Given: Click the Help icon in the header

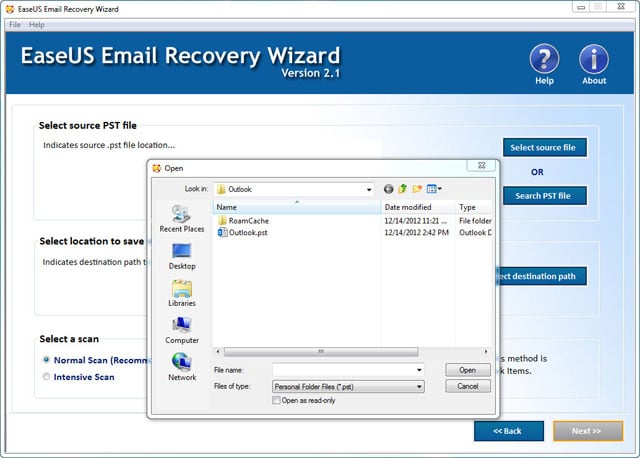Looking at the screenshot, I should pyautogui.click(x=544, y=60).
